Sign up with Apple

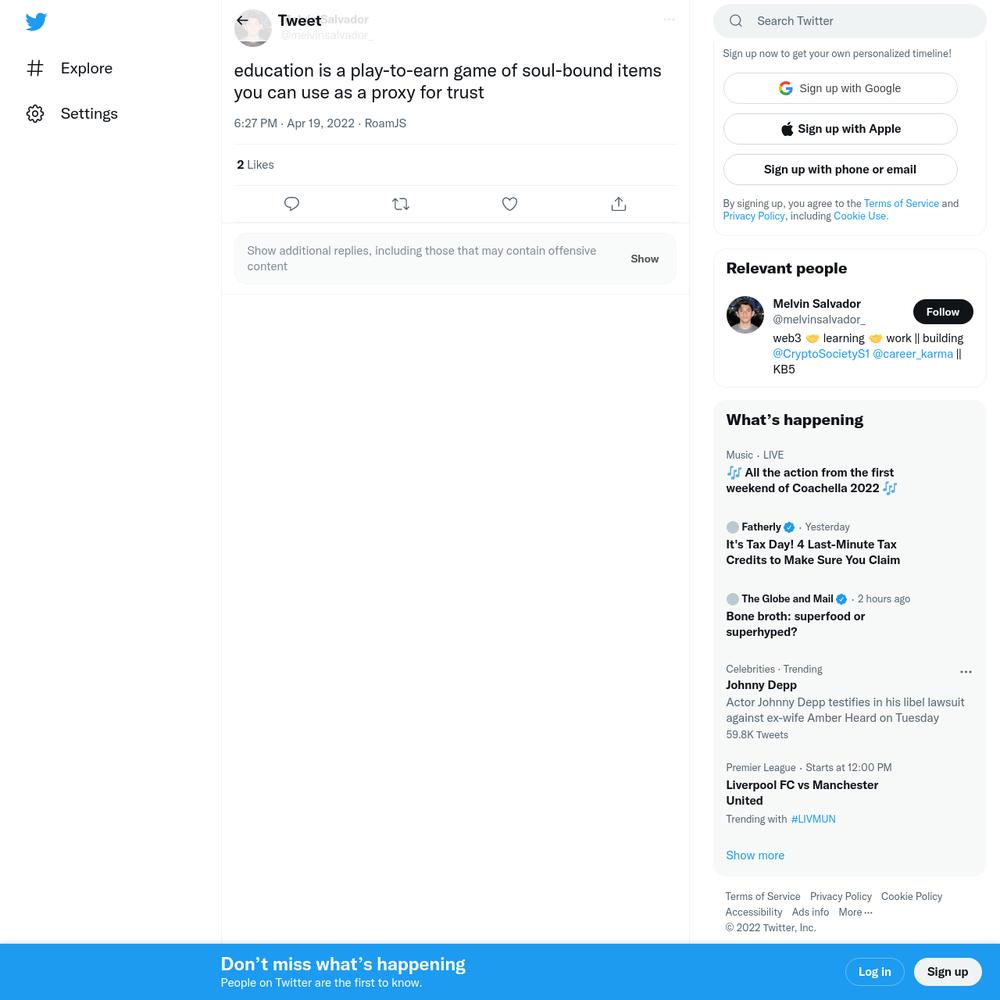coord(840,129)
